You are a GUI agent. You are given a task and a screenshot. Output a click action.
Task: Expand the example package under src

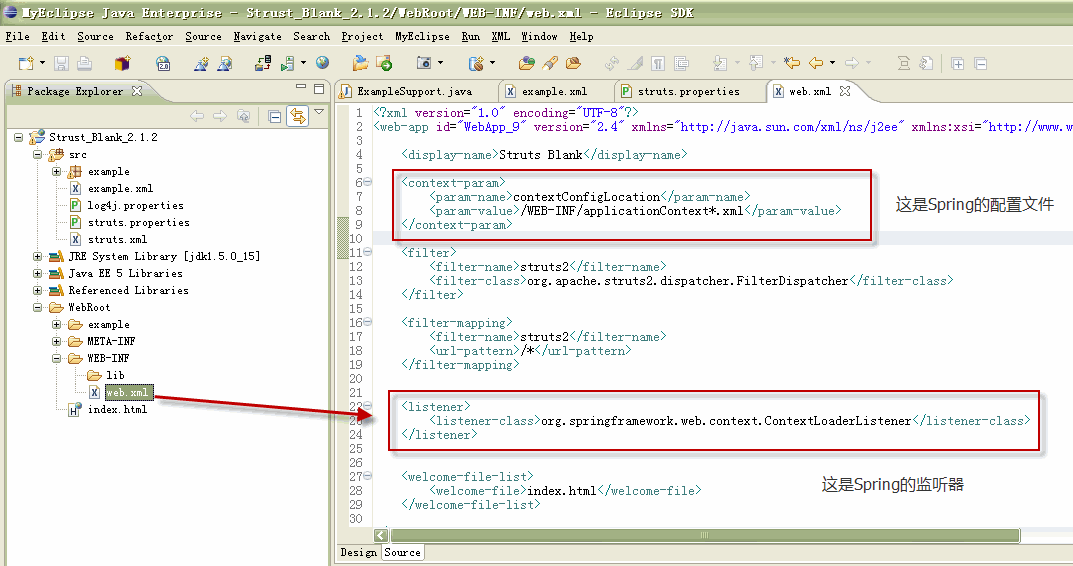tap(57, 172)
